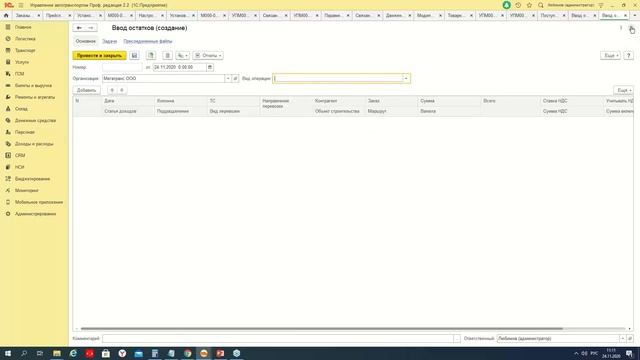640x360 pixels.
Task: Move table row up arrow
Action: click(112, 90)
